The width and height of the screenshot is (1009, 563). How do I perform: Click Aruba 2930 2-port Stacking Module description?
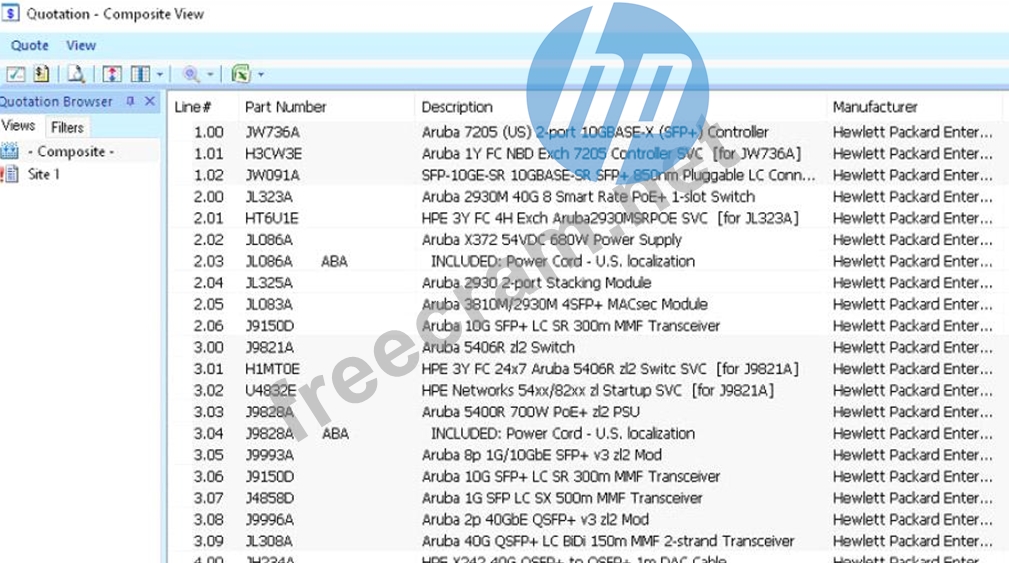536,283
